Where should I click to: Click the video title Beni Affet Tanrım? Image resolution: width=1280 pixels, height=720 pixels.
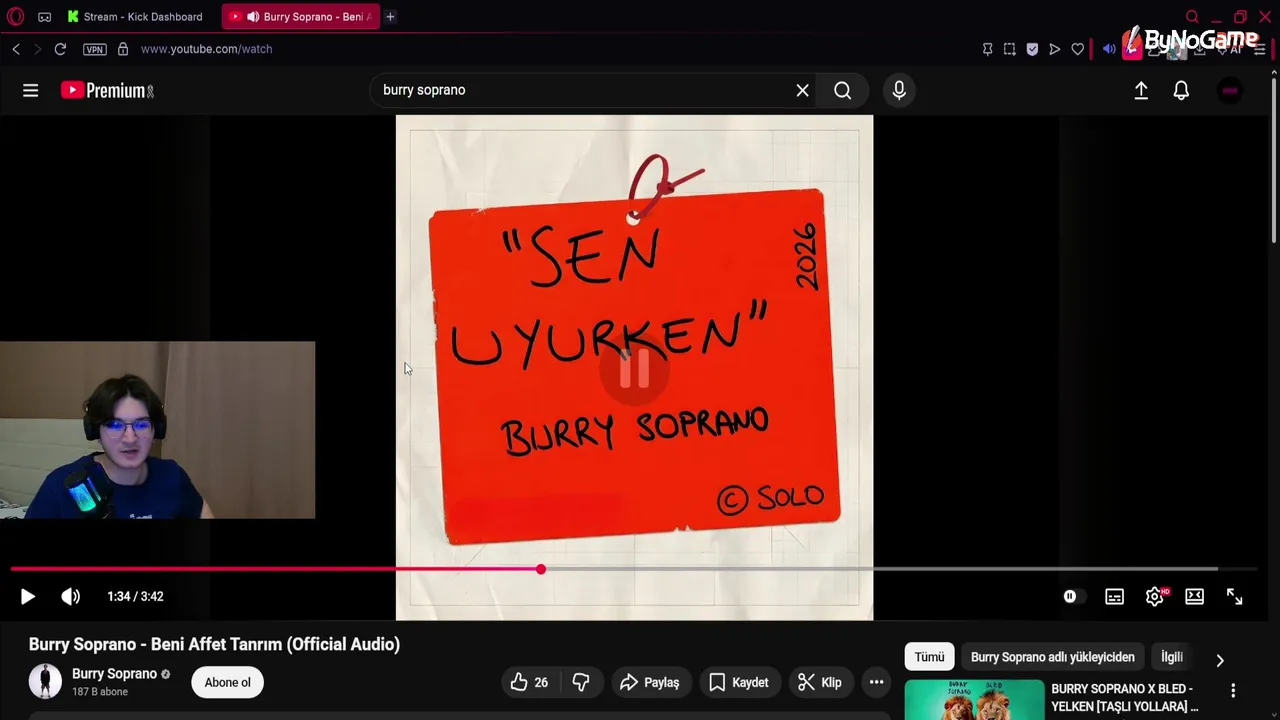pyautogui.click(x=214, y=644)
